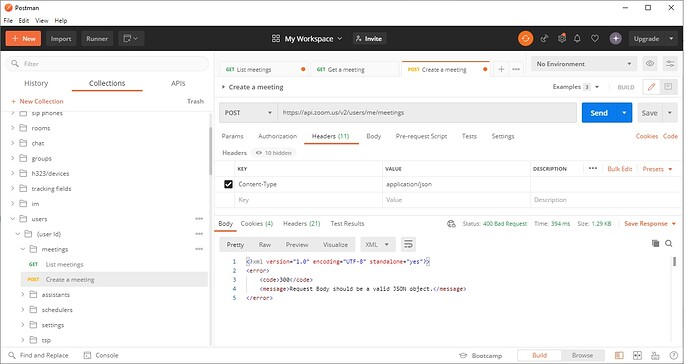
Task: Open the XML format dropdown
Action: click(x=377, y=244)
